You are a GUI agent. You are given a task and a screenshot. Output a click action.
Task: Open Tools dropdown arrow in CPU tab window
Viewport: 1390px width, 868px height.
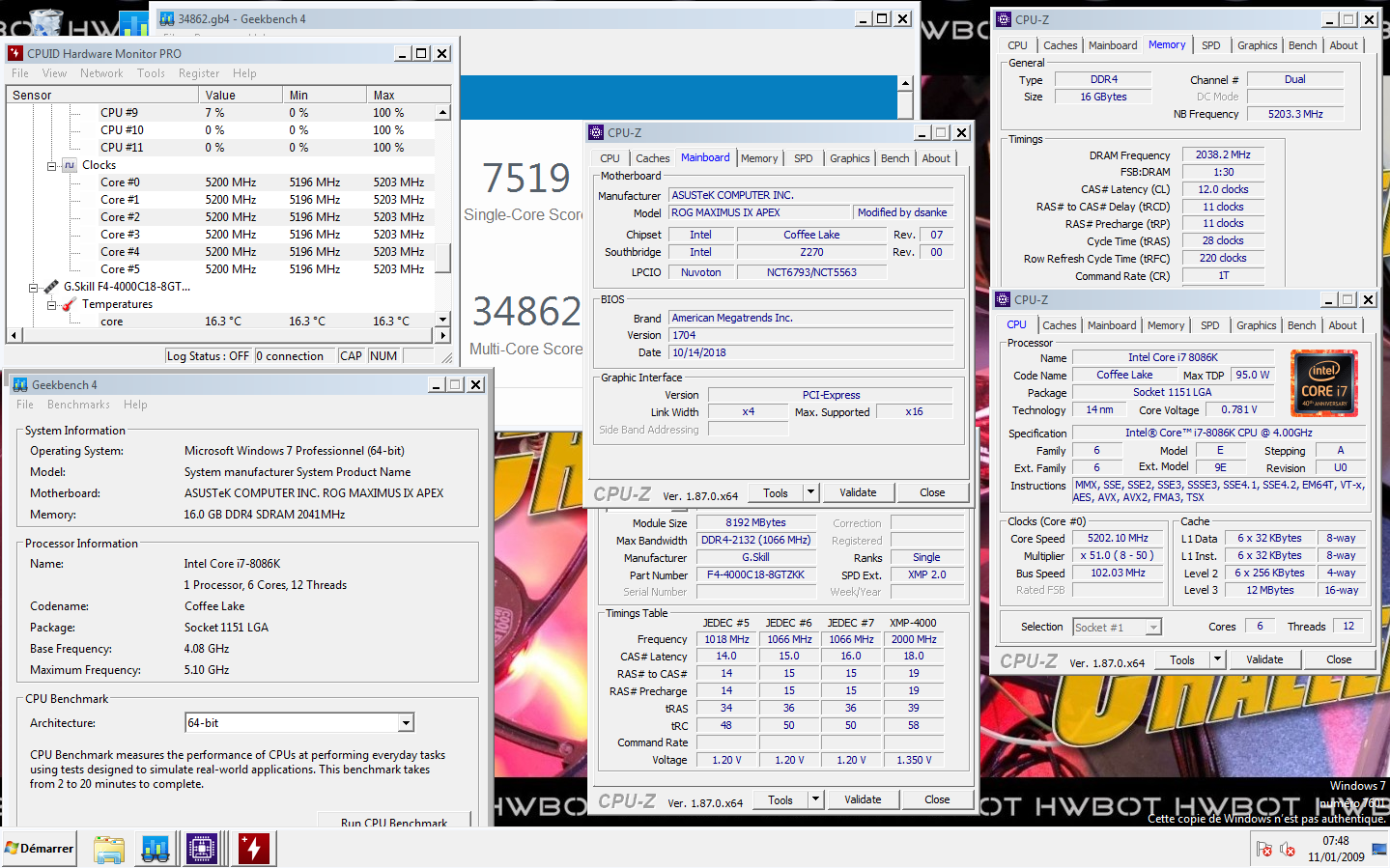[x=1218, y=659]
